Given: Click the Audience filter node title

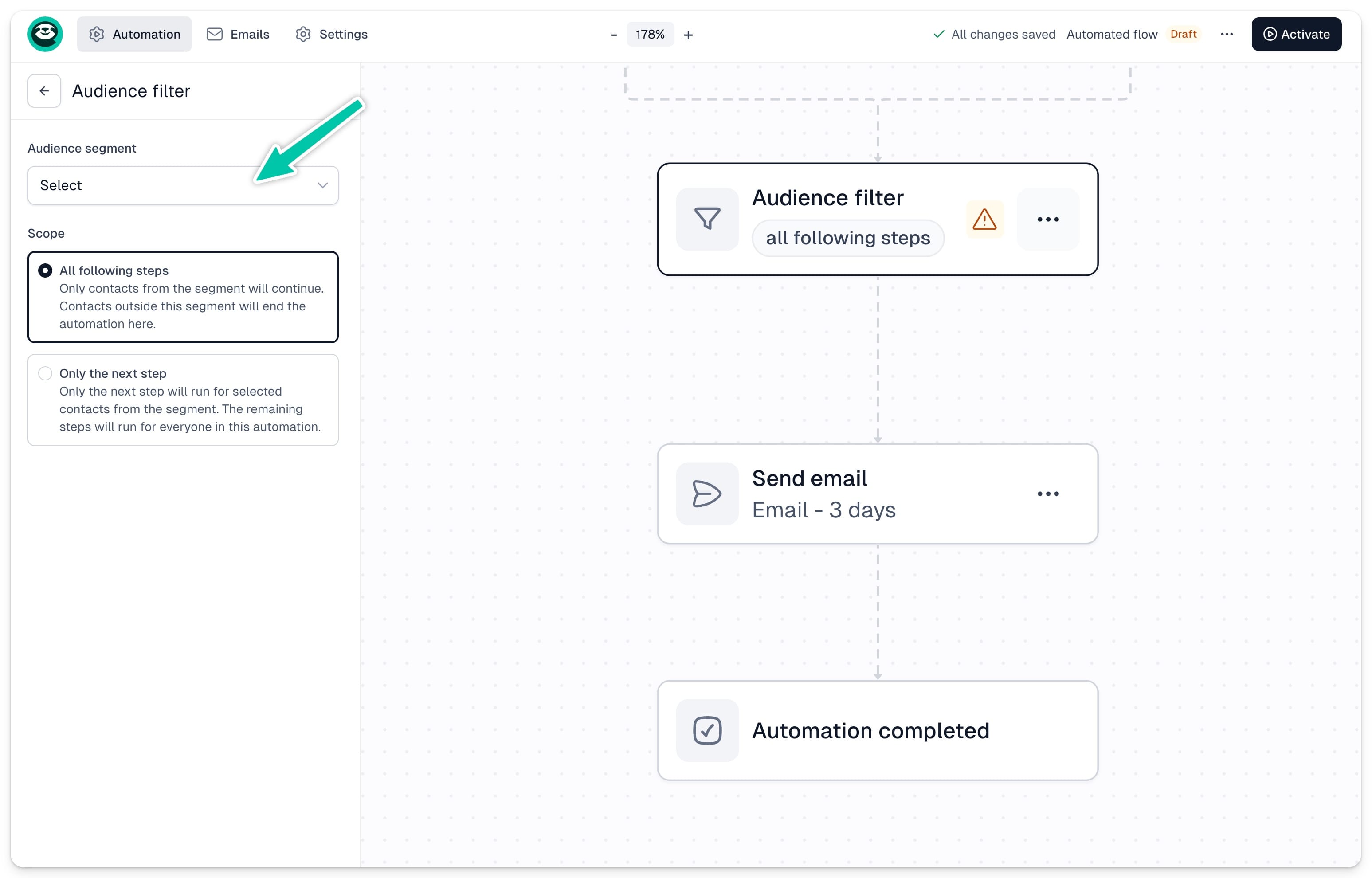Looking at the screenshot, I should point(827,198).
